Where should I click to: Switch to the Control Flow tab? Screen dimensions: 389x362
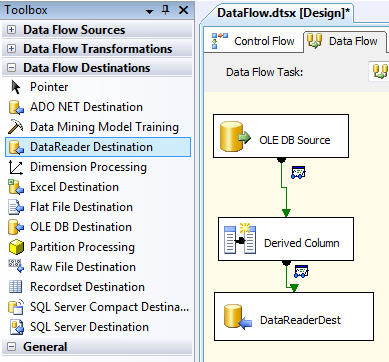253,41
